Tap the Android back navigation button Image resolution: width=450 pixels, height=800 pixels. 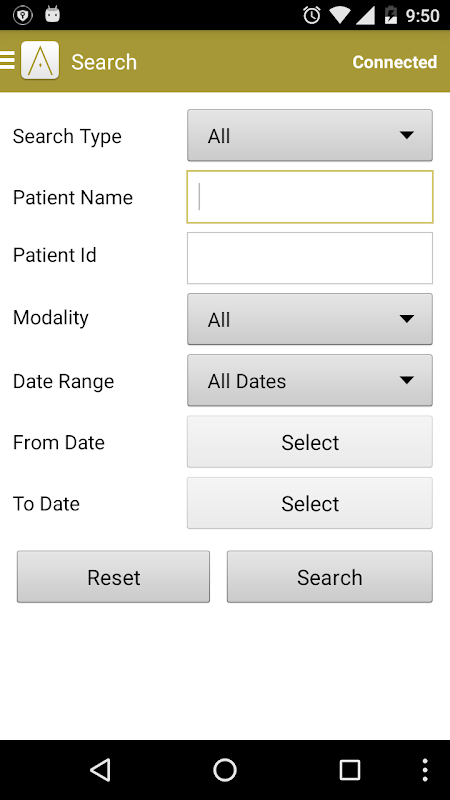pos(101,769)
